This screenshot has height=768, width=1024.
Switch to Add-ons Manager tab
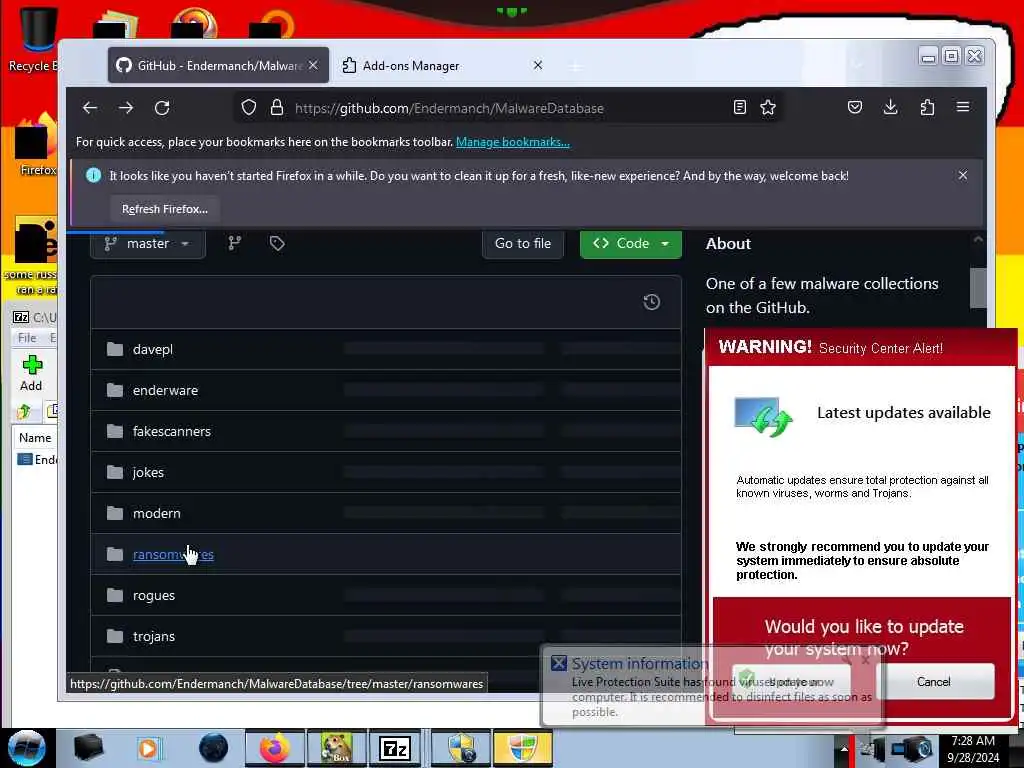(443, 65)
